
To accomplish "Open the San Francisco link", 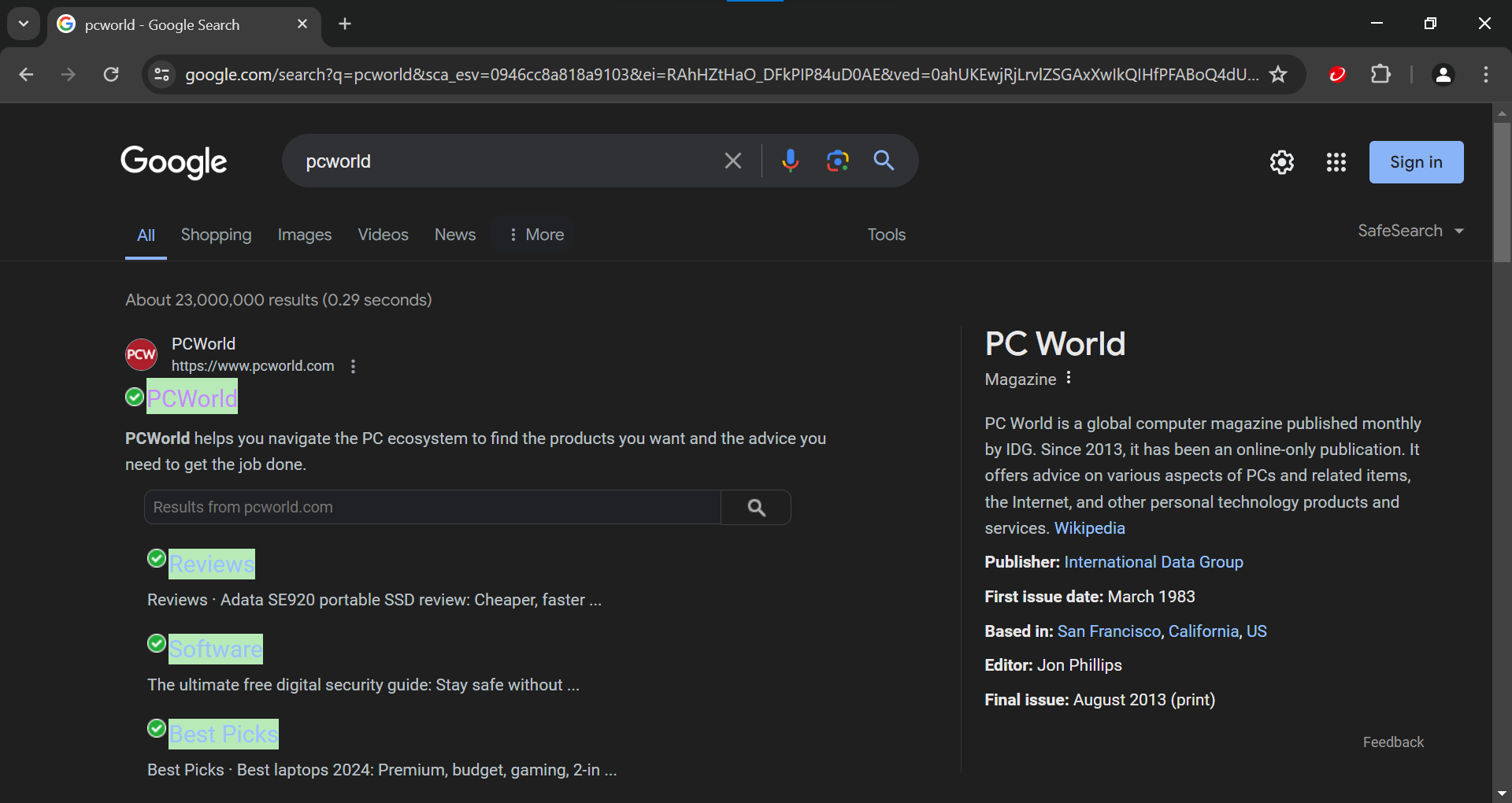I will point(1109,631).
